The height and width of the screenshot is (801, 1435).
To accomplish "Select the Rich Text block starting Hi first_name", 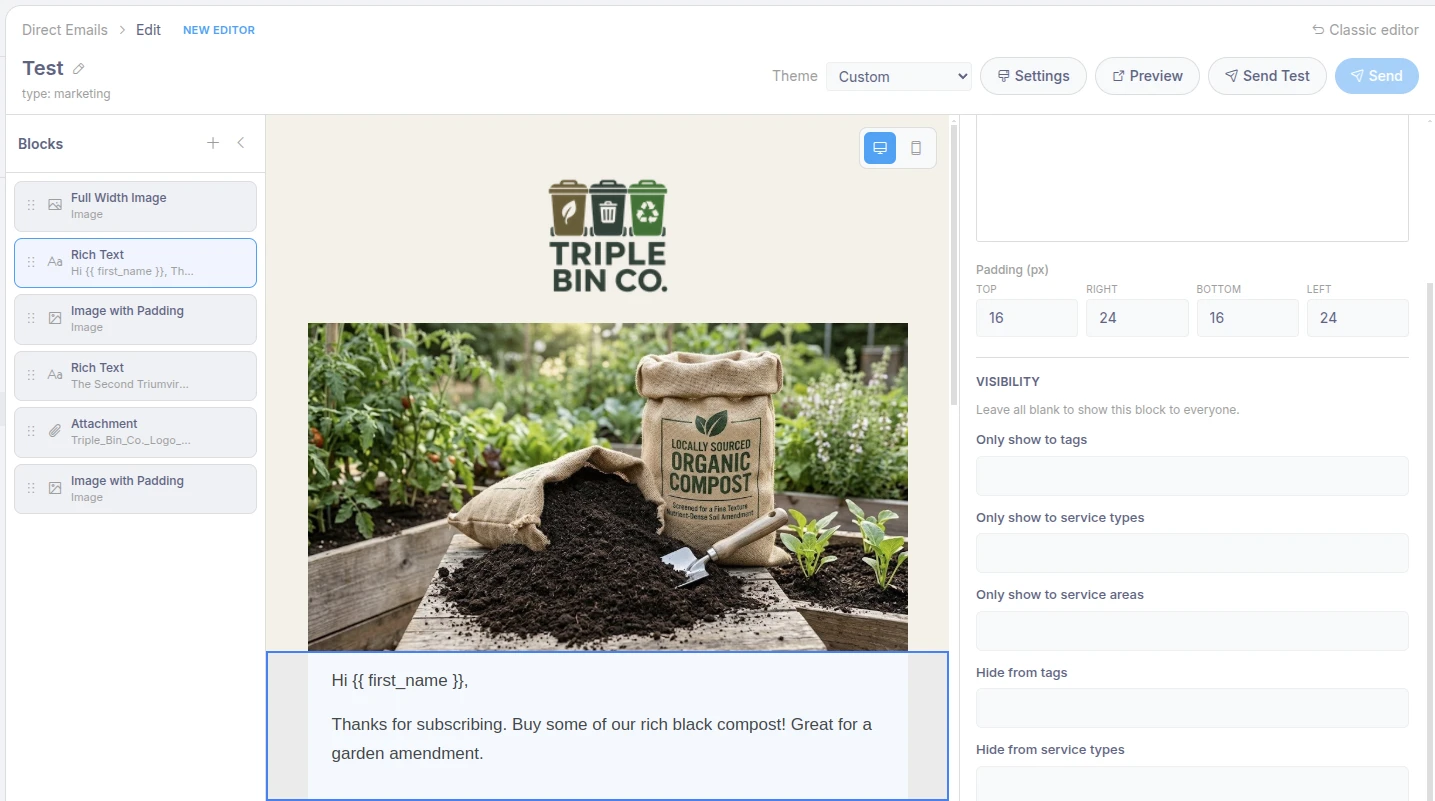I will point(135,263).
